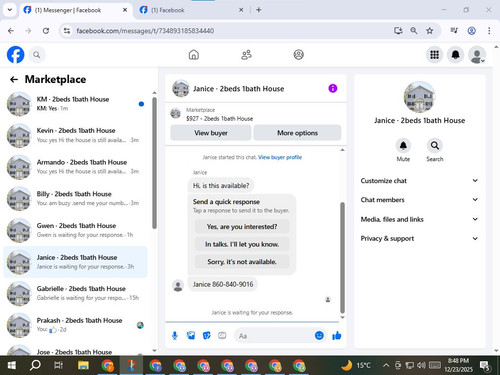500x375 pixels.
Task: Open Friends icon in top navigation
Action: pyautogui.click(x=246, y=55)
